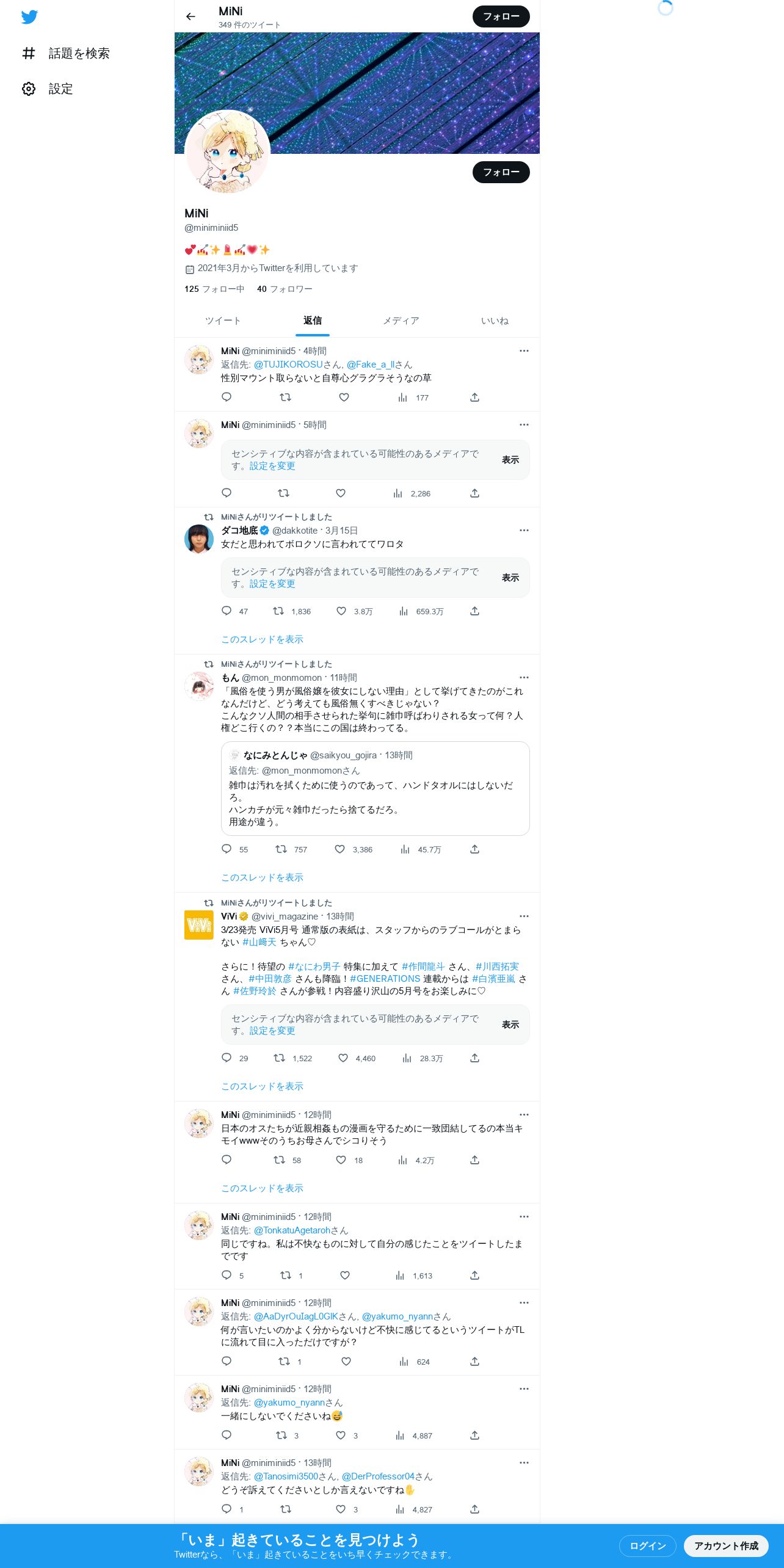Reply to the ViVi magazine tweet

227,1058
